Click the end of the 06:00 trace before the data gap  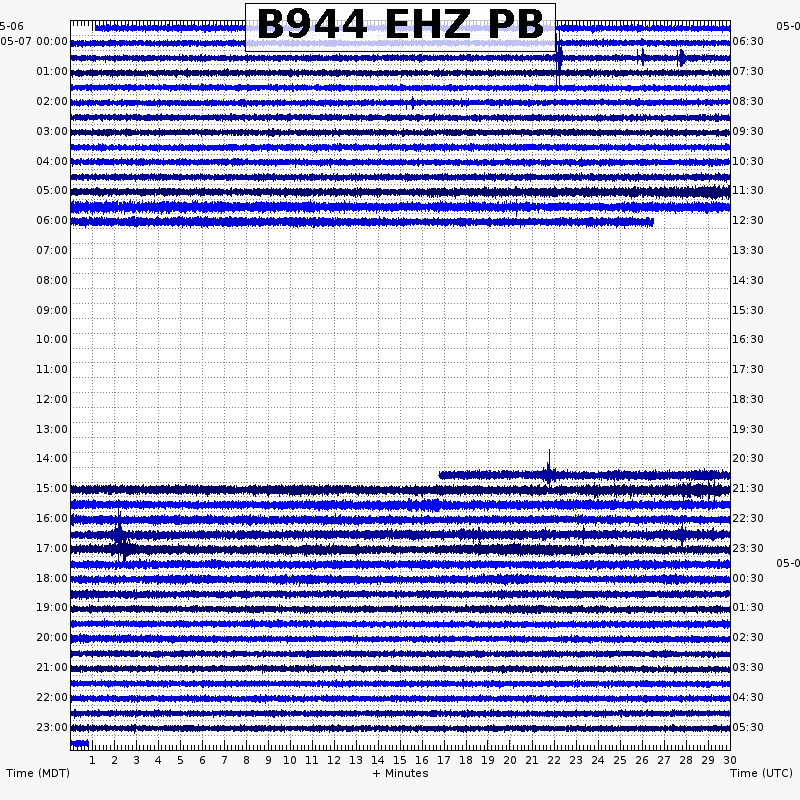(651, 222)
